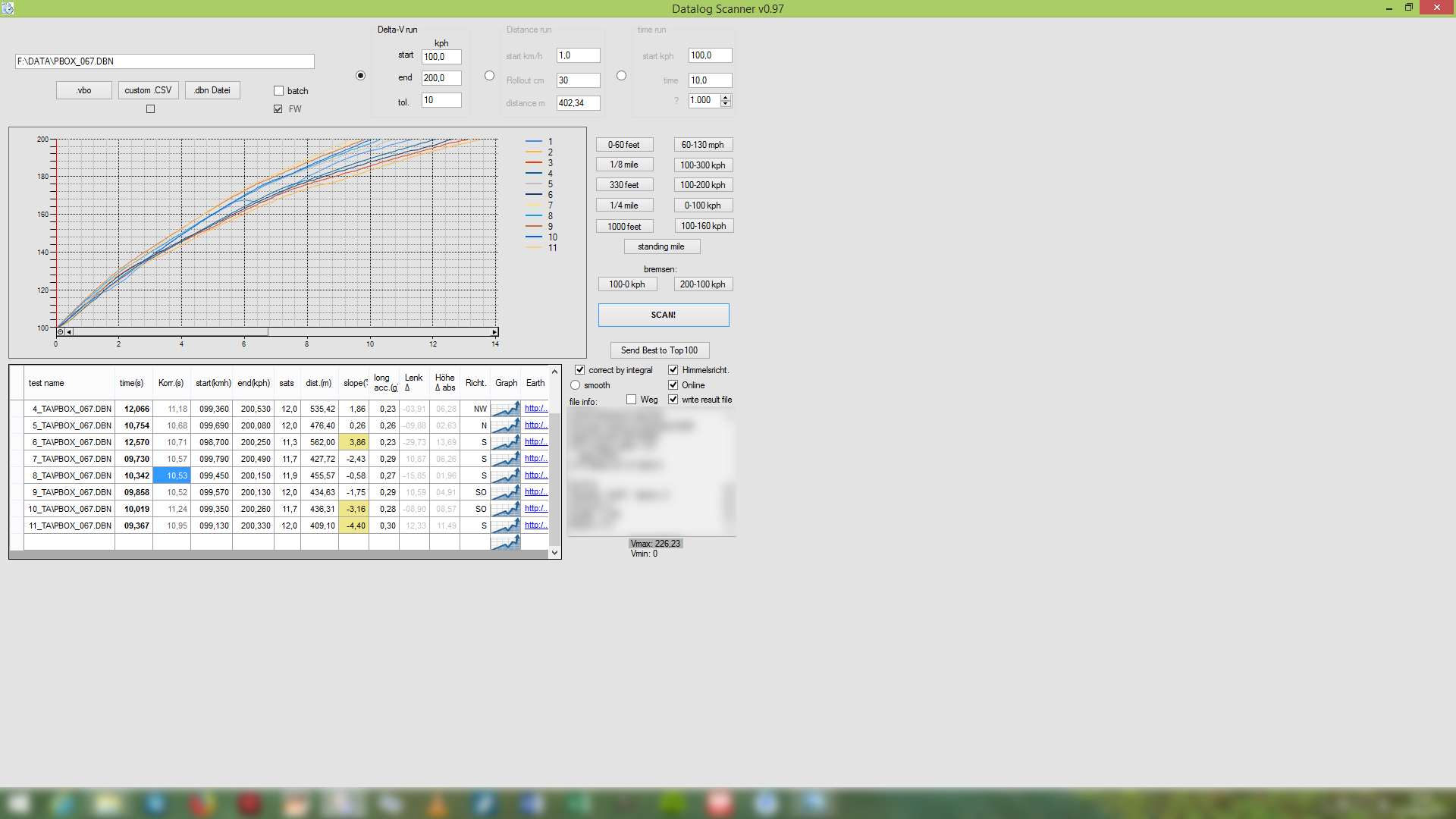Screen dimensions: 1456x819
Task: Sort table by time(s) column header
Action: 132,383
